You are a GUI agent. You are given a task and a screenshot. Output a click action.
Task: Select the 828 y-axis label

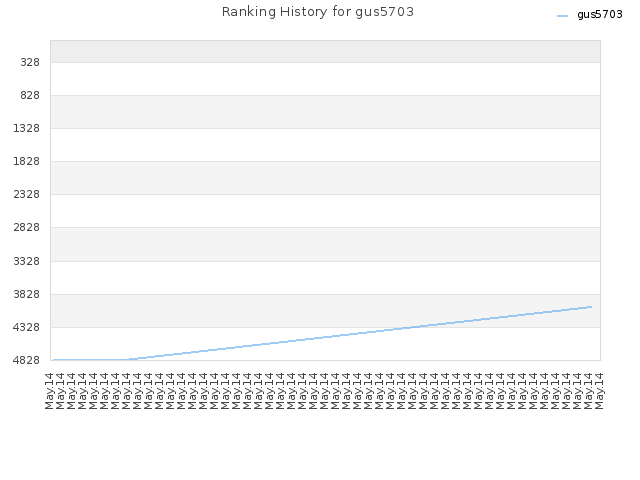(30, 96)
